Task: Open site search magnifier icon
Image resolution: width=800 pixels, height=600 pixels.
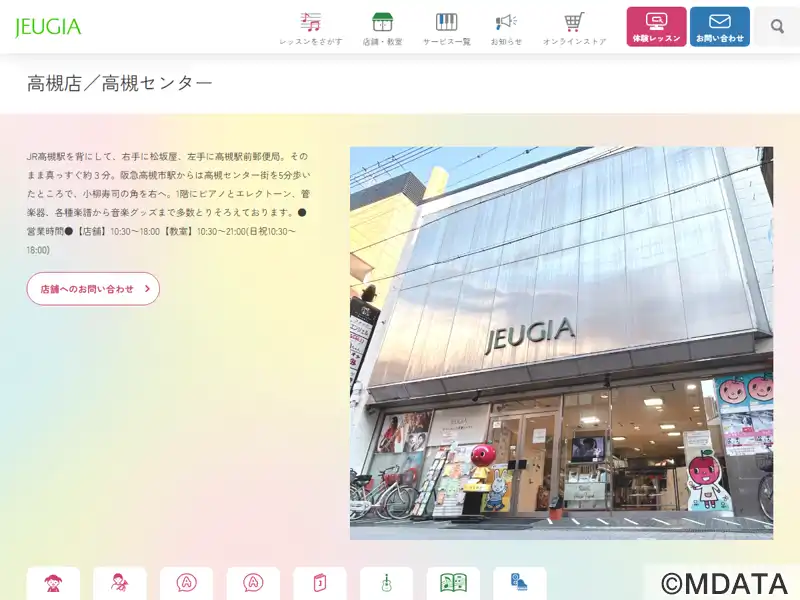Action: coord(777,27)
